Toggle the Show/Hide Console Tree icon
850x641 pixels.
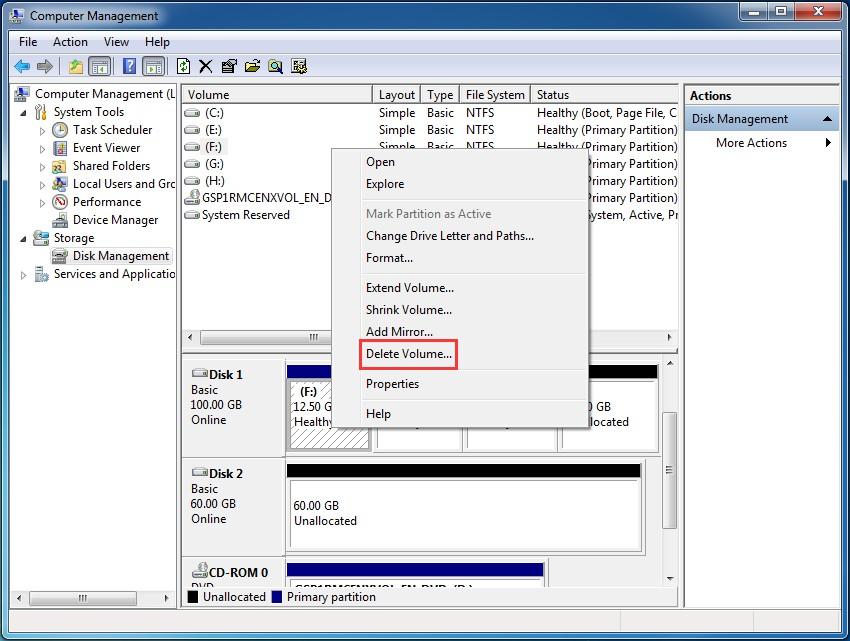click(100, 67)
